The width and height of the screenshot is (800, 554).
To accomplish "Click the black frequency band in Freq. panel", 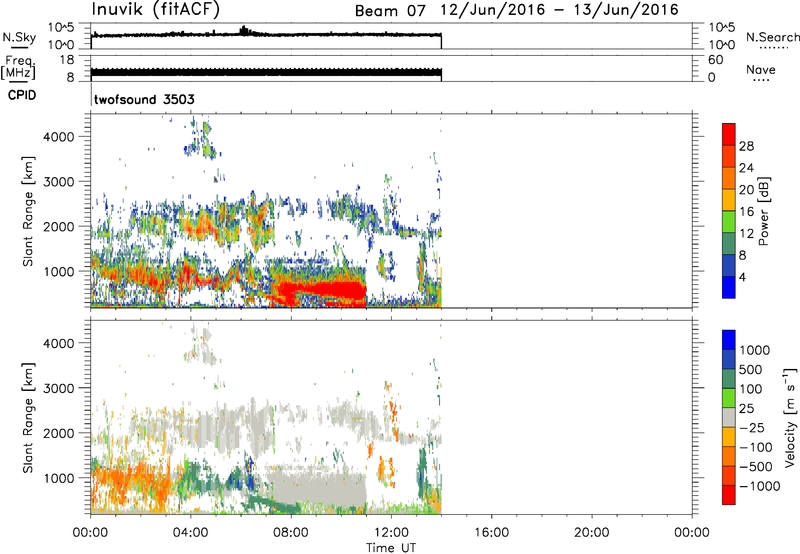I will [266, 72].
